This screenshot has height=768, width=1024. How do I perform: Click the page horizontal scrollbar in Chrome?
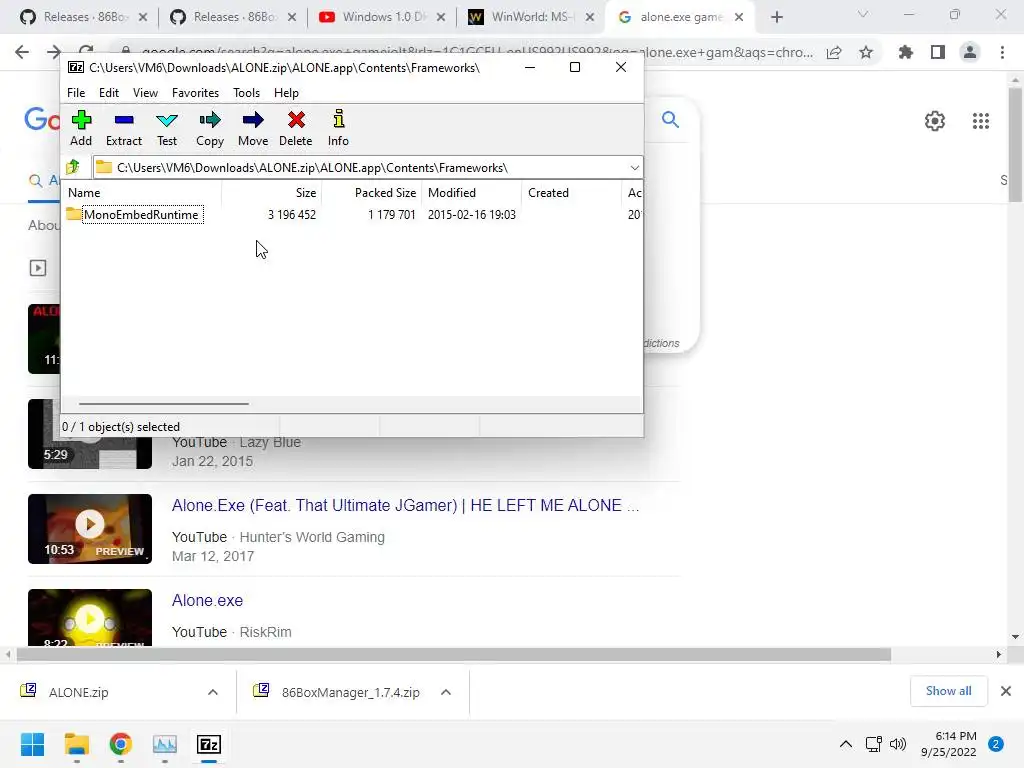tap(453, 654)
